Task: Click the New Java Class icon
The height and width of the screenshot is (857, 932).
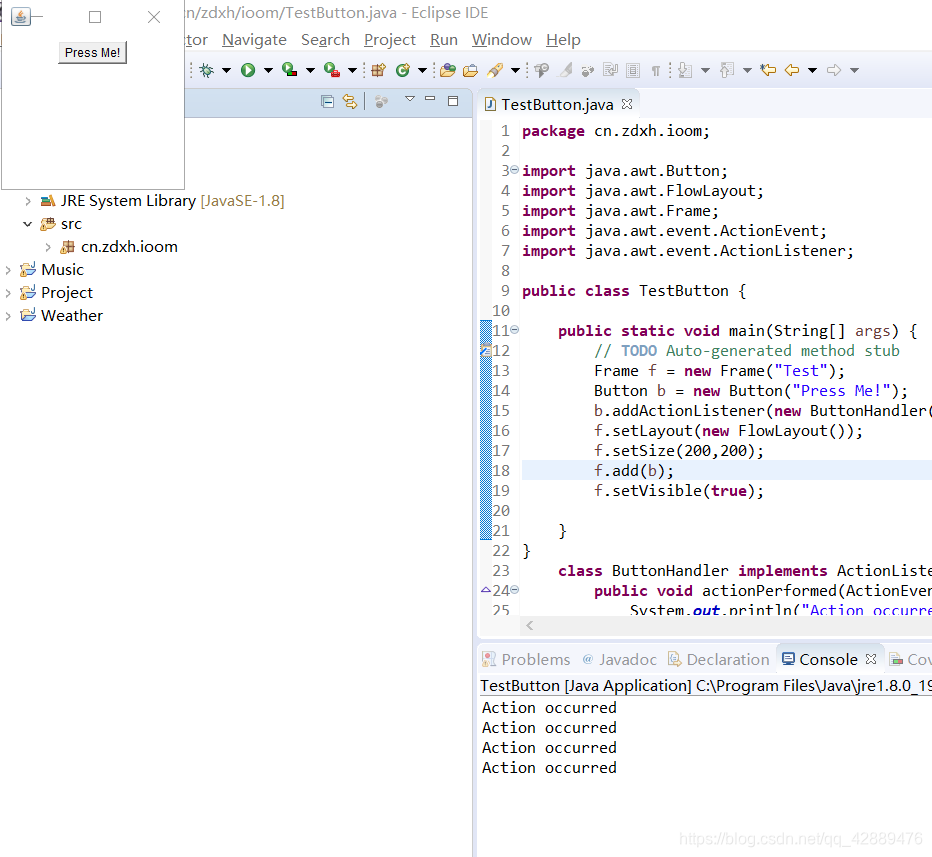Action: [x=403, y=70]
